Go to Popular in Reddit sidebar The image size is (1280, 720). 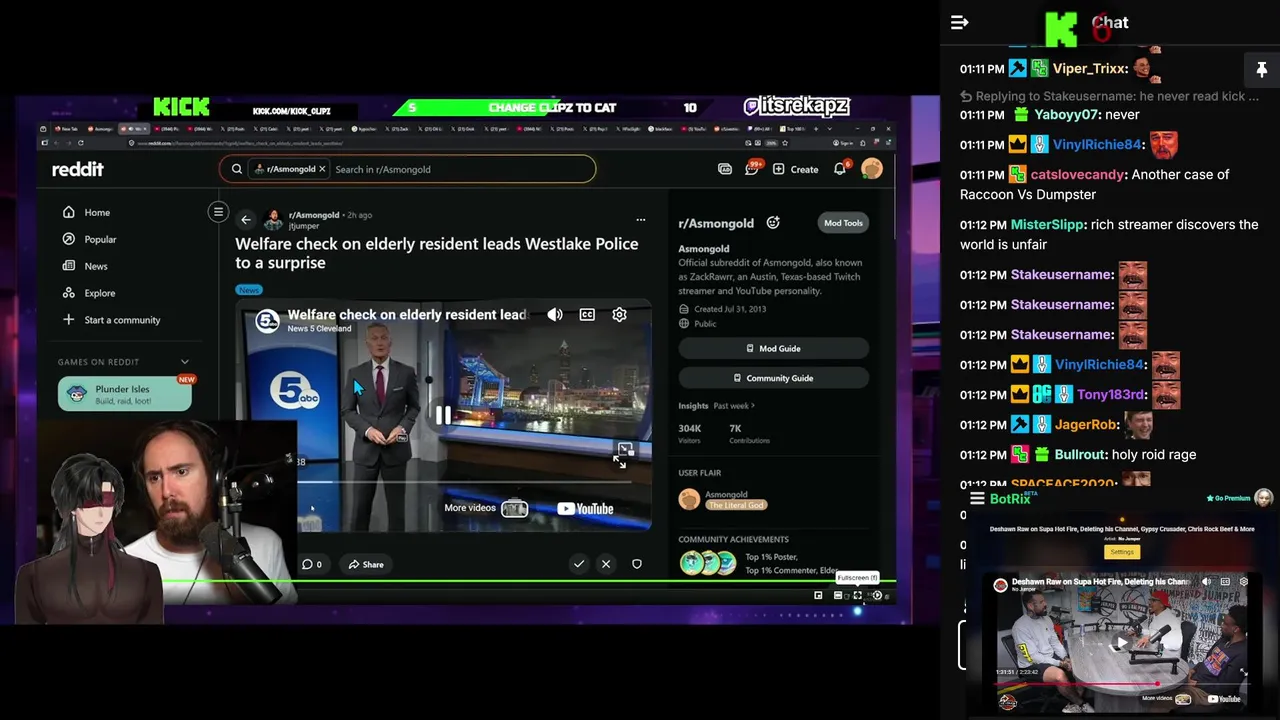click(x=90, y=239)
